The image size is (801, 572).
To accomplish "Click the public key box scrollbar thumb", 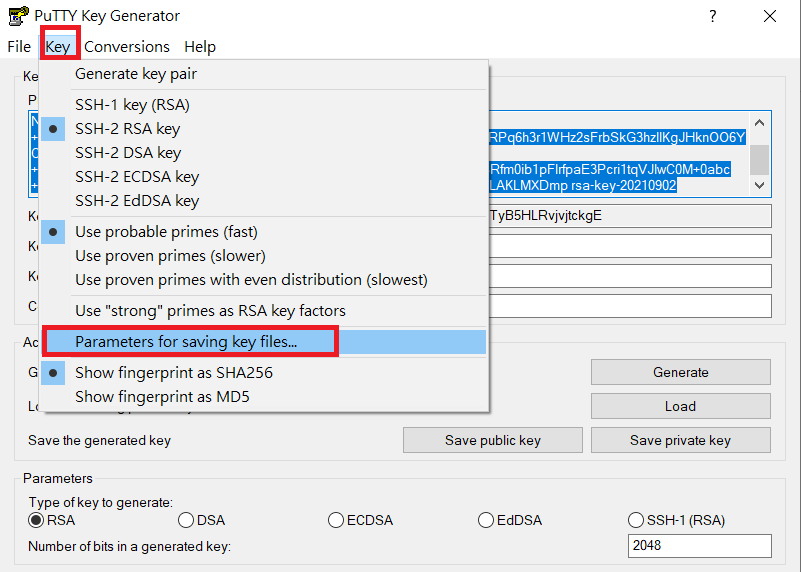I will pos(760,159).
